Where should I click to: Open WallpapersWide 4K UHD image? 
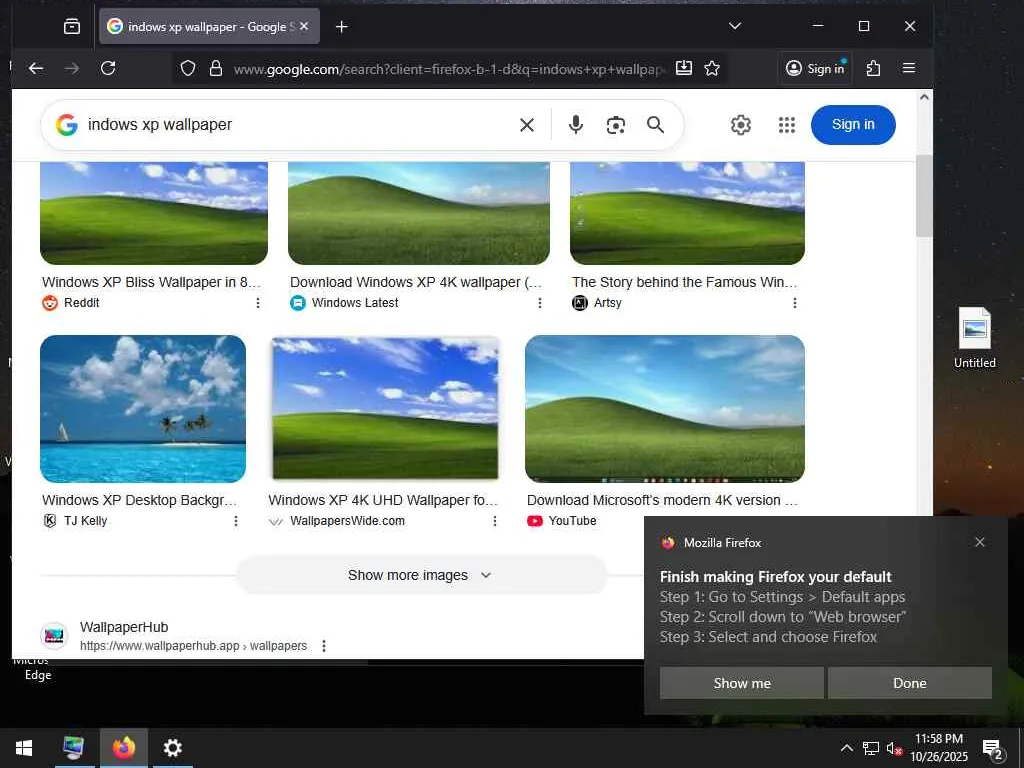[385, 409]
